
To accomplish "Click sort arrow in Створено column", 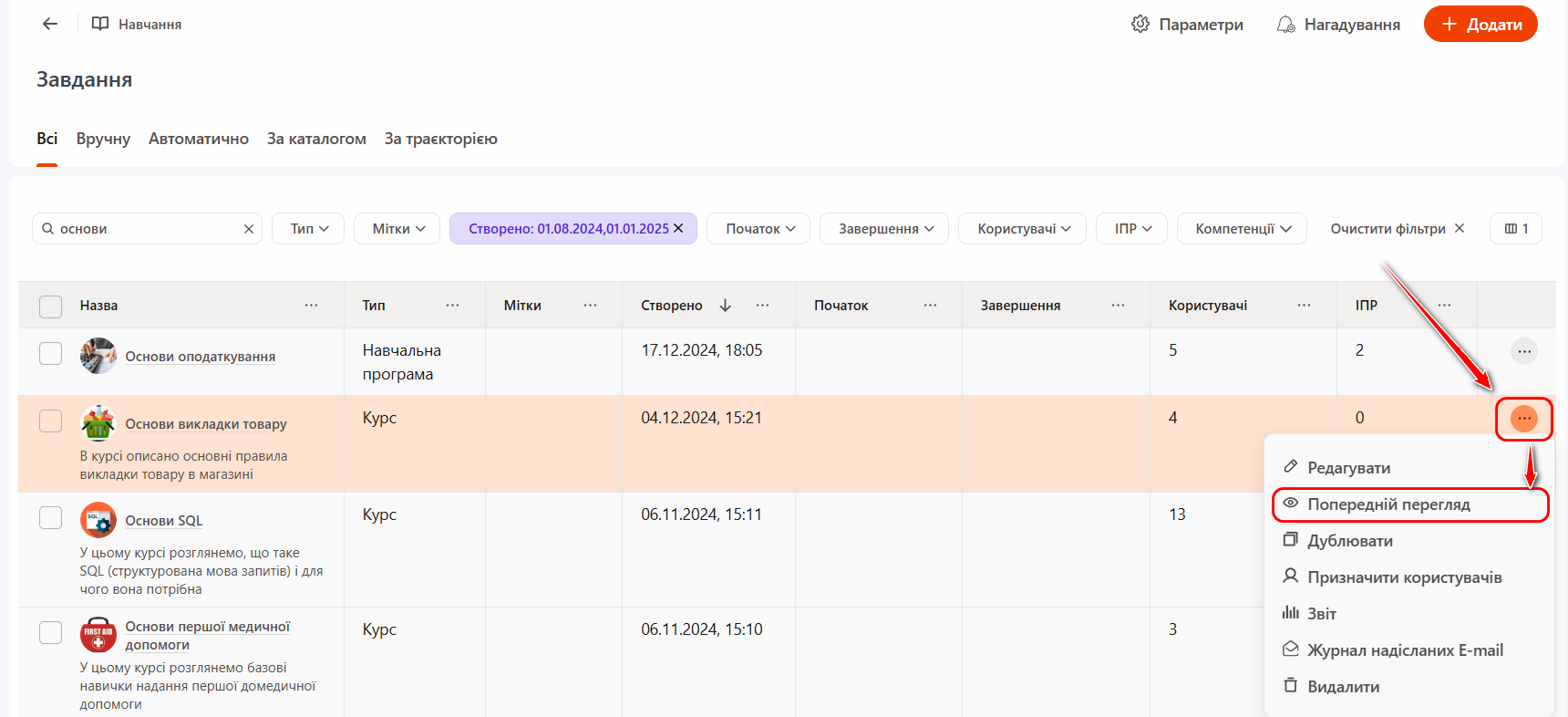I will pyautogui.click(x=726, y=306).
